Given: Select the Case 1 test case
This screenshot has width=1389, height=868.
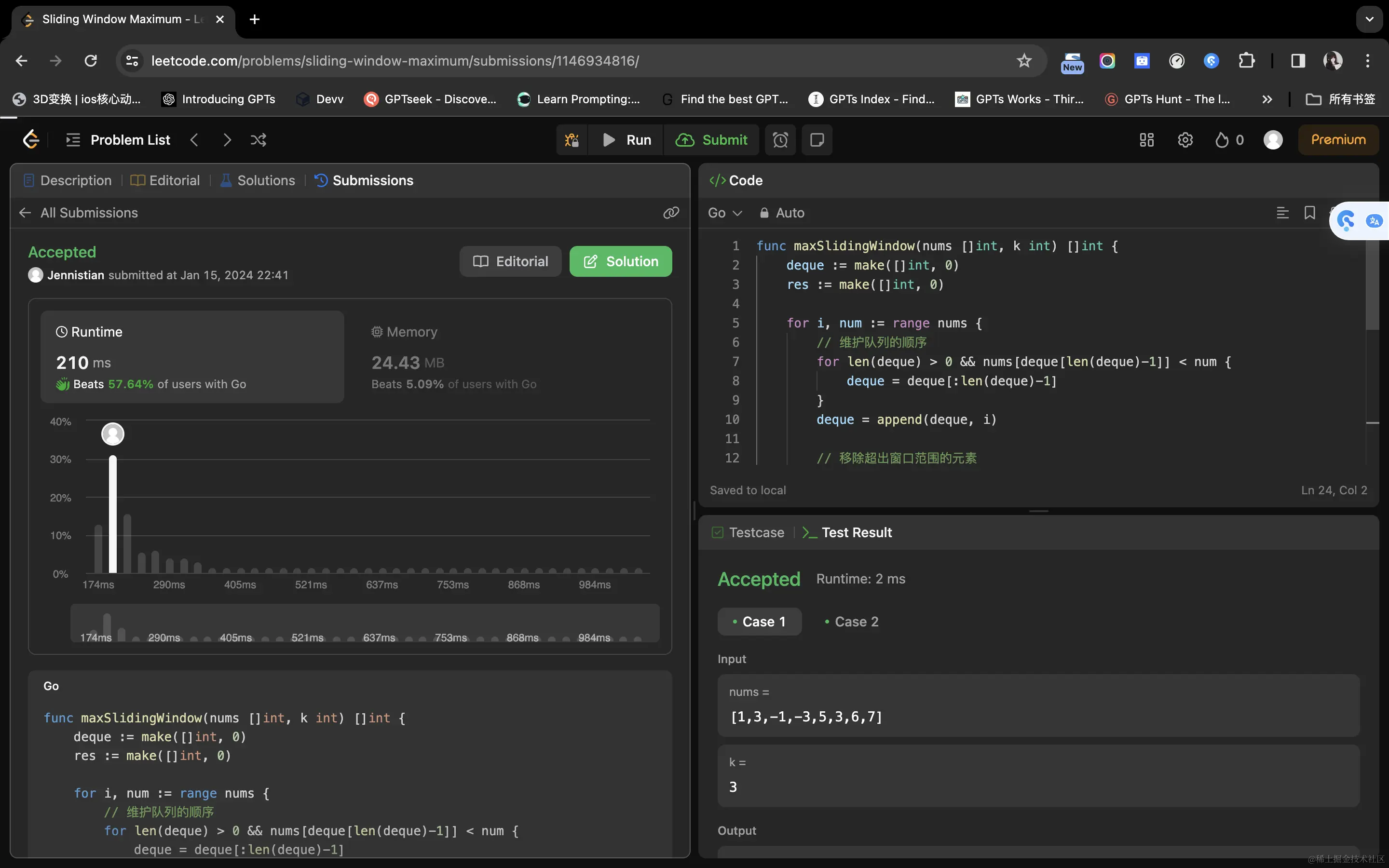Looking at the screenshot, I should pos(759,622).
